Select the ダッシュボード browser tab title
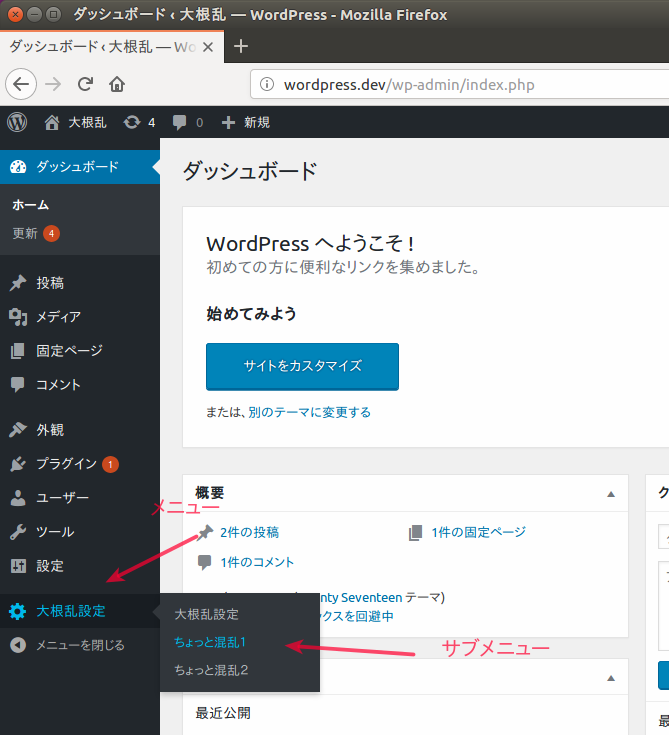Screen dimensions: 669x735 [x=103, y=47]
